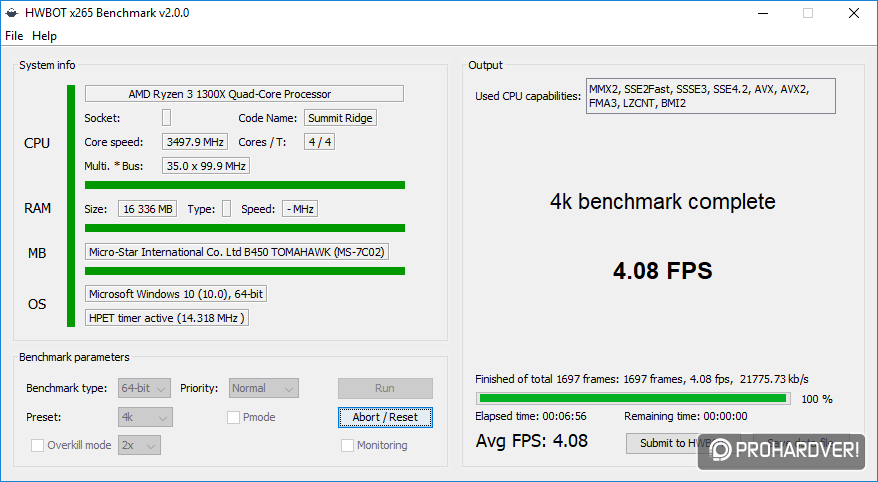Open the Priority Normal dropdown
Viewport: 878px width, 482px height.
point(264,388)
